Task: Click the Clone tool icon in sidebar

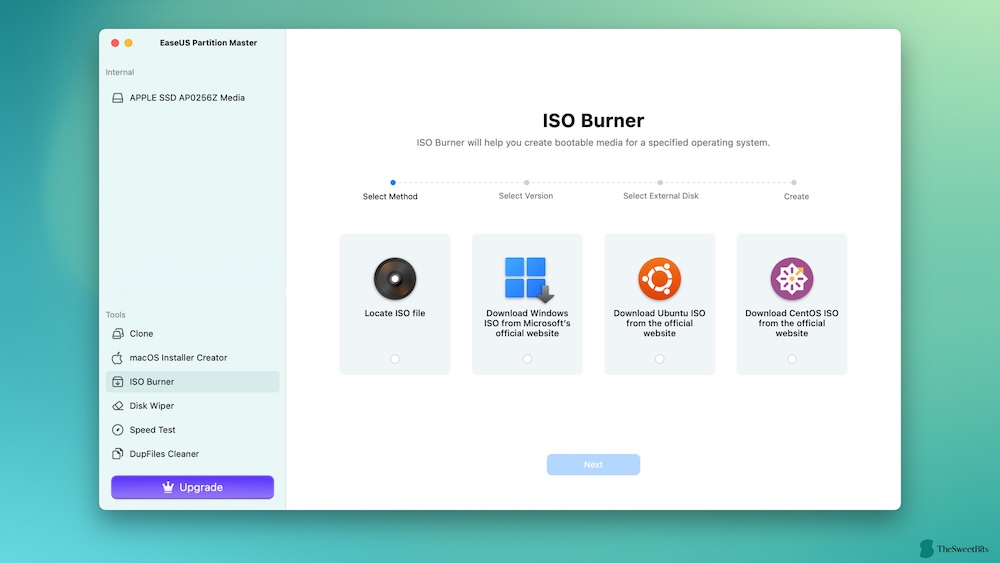Action: click(x=117, y=333)
